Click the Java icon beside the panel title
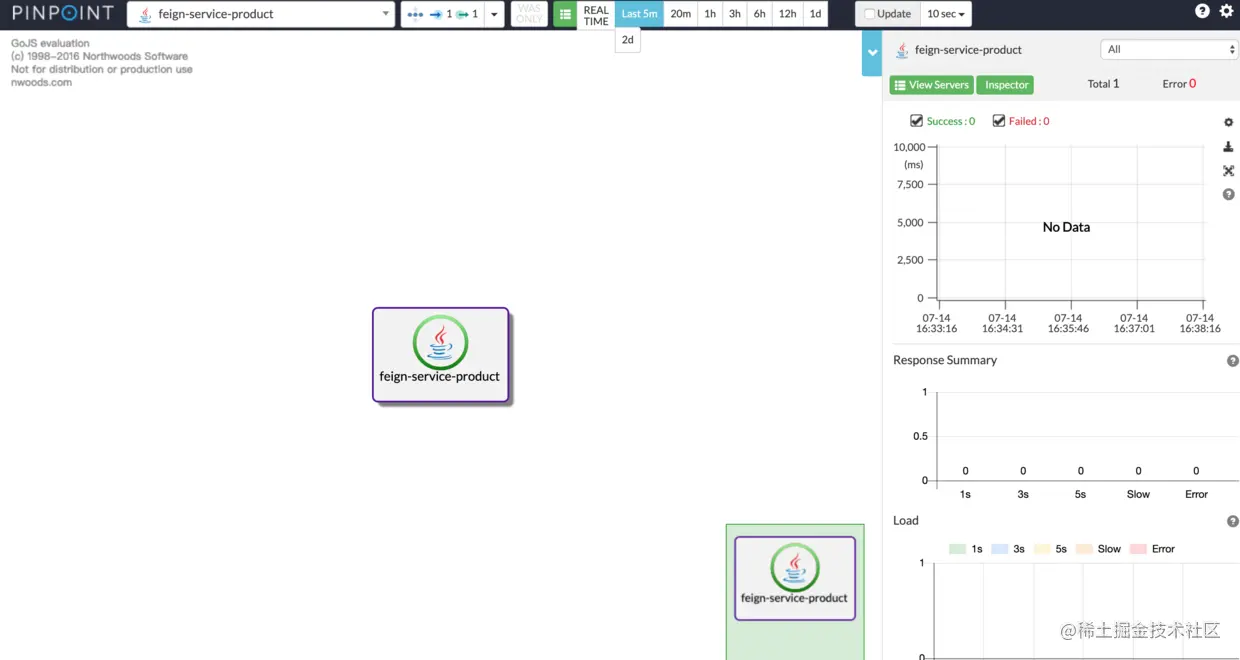The height and width of the screenshot is (660, 1240). pos(902,50)
